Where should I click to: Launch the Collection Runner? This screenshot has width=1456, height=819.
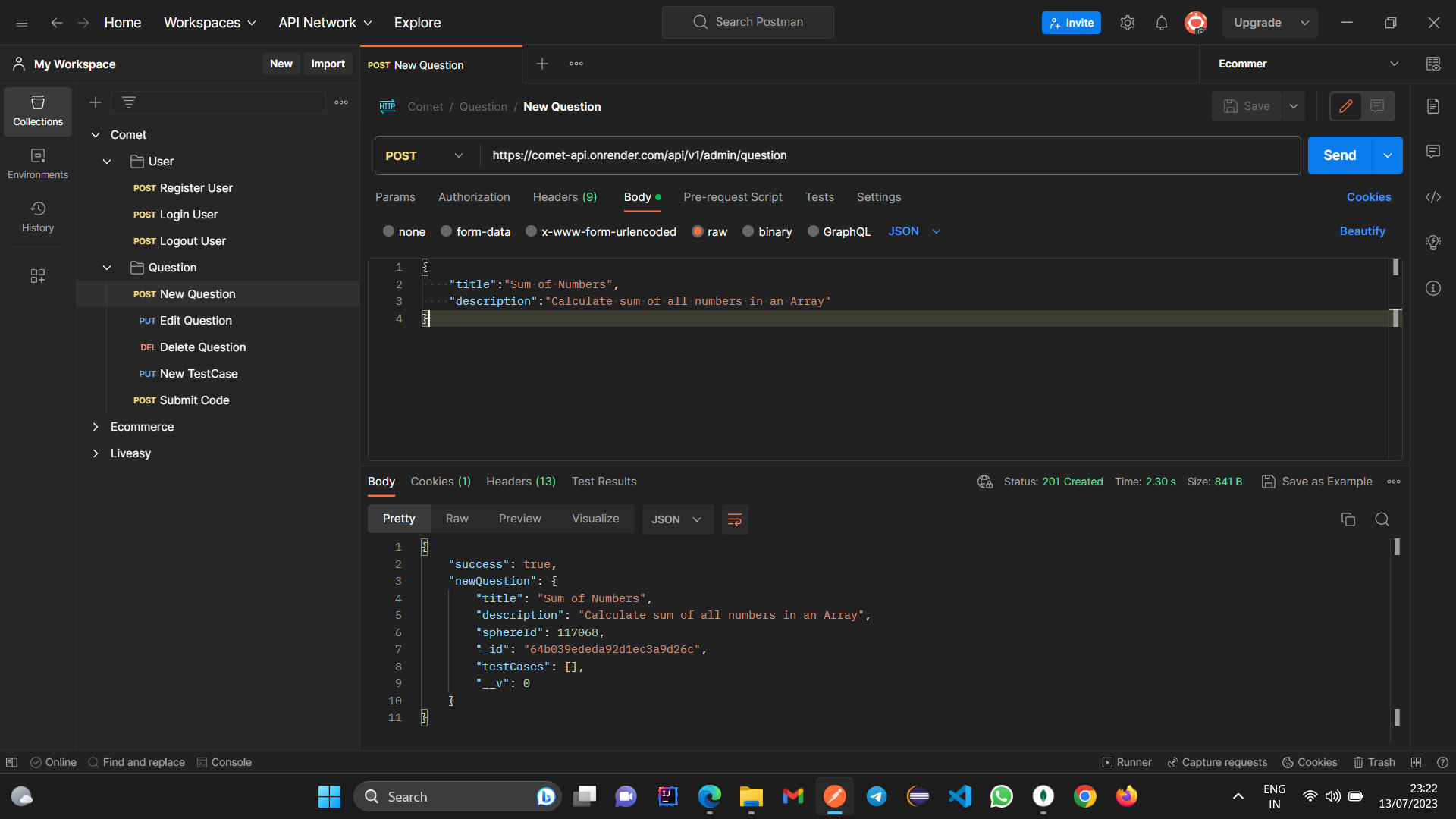1127,762
